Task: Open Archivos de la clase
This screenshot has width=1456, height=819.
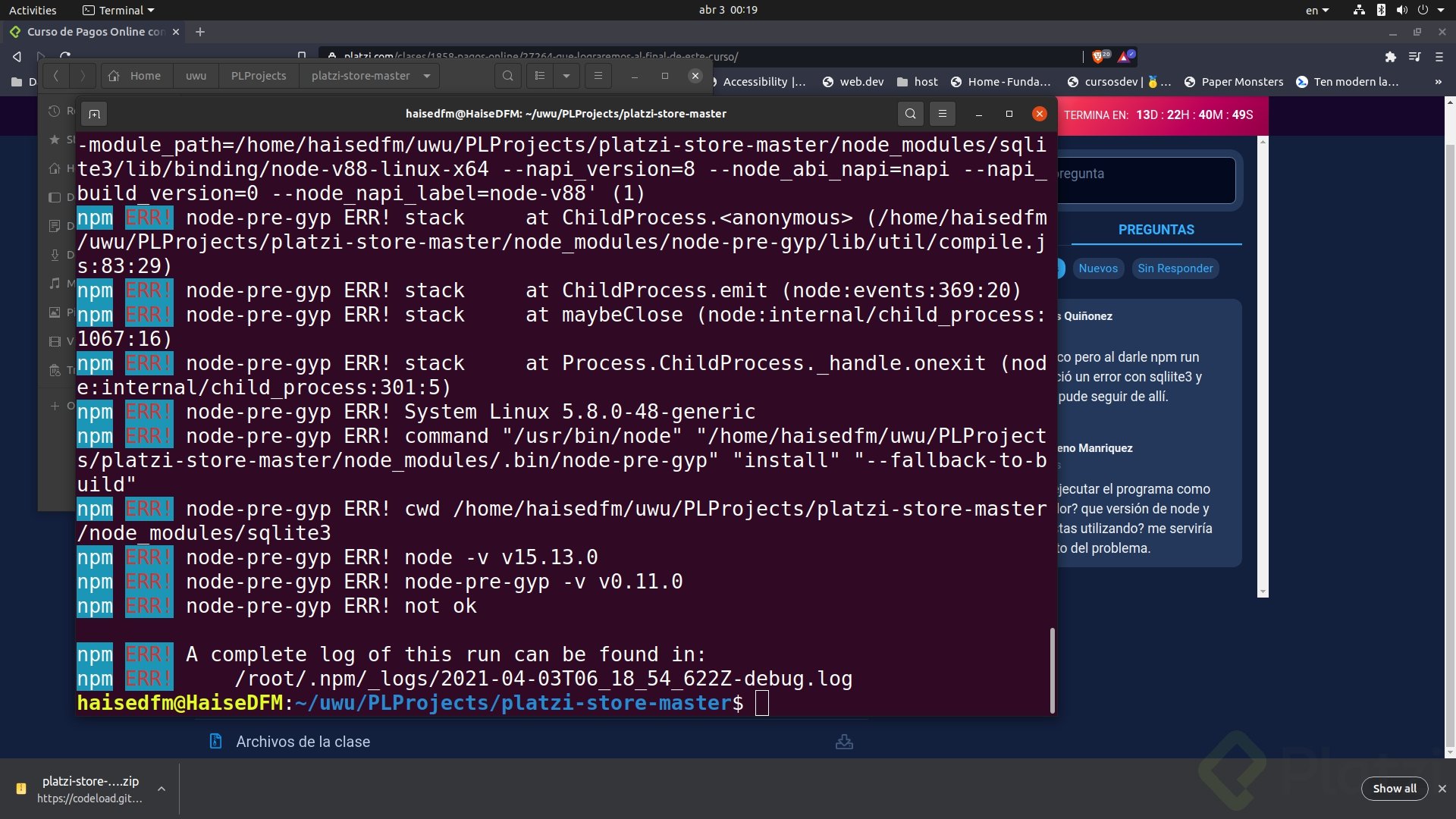Action: click(303, 742)
